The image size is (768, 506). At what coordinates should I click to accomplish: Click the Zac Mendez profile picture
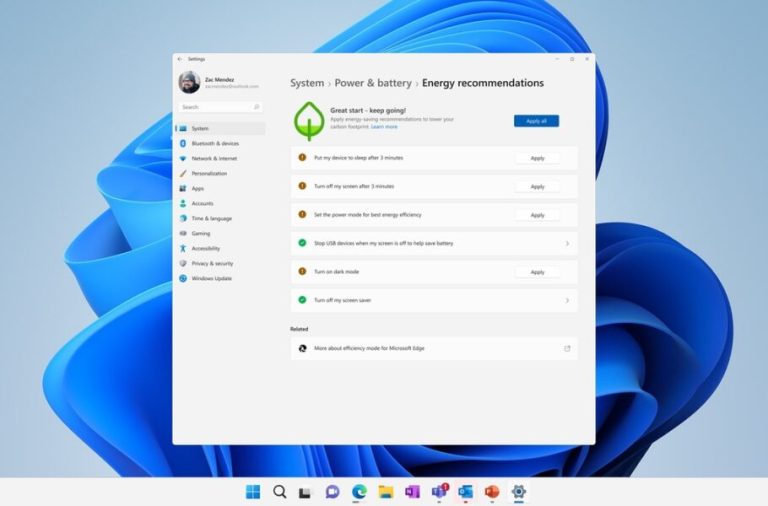[189, 82]
